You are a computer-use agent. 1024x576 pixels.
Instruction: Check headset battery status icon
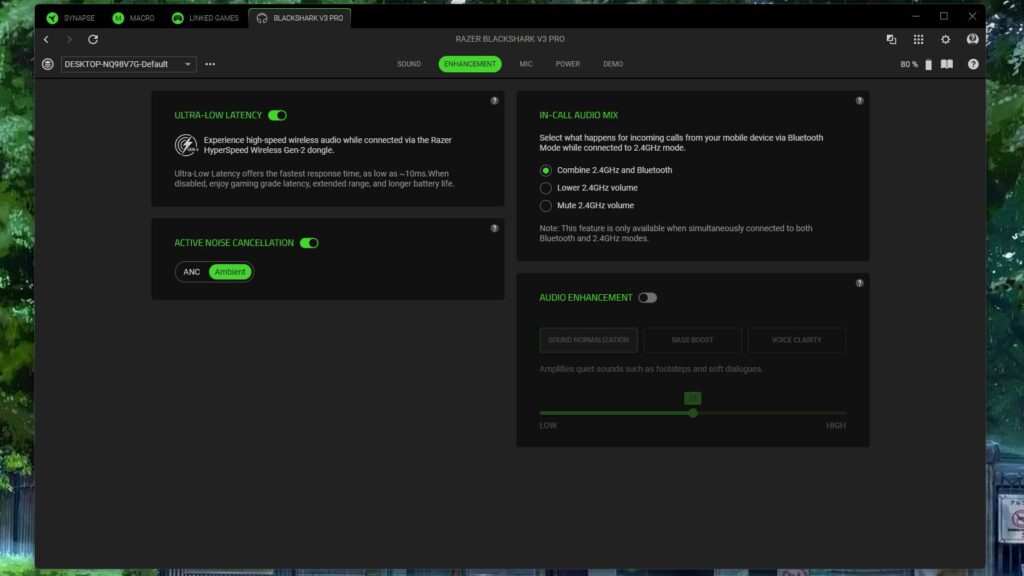928,63
